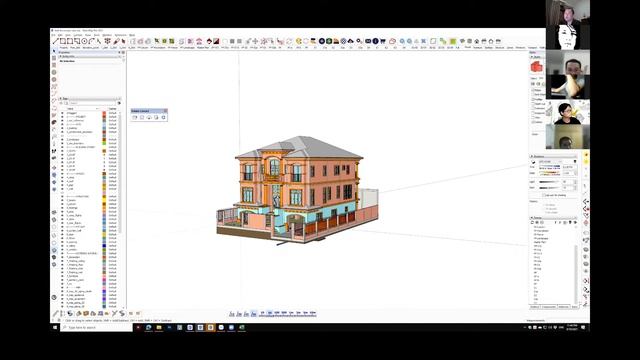Enable Use sun for shading checkbox
This screenshot has width=640, height=360.
[544, 195]
